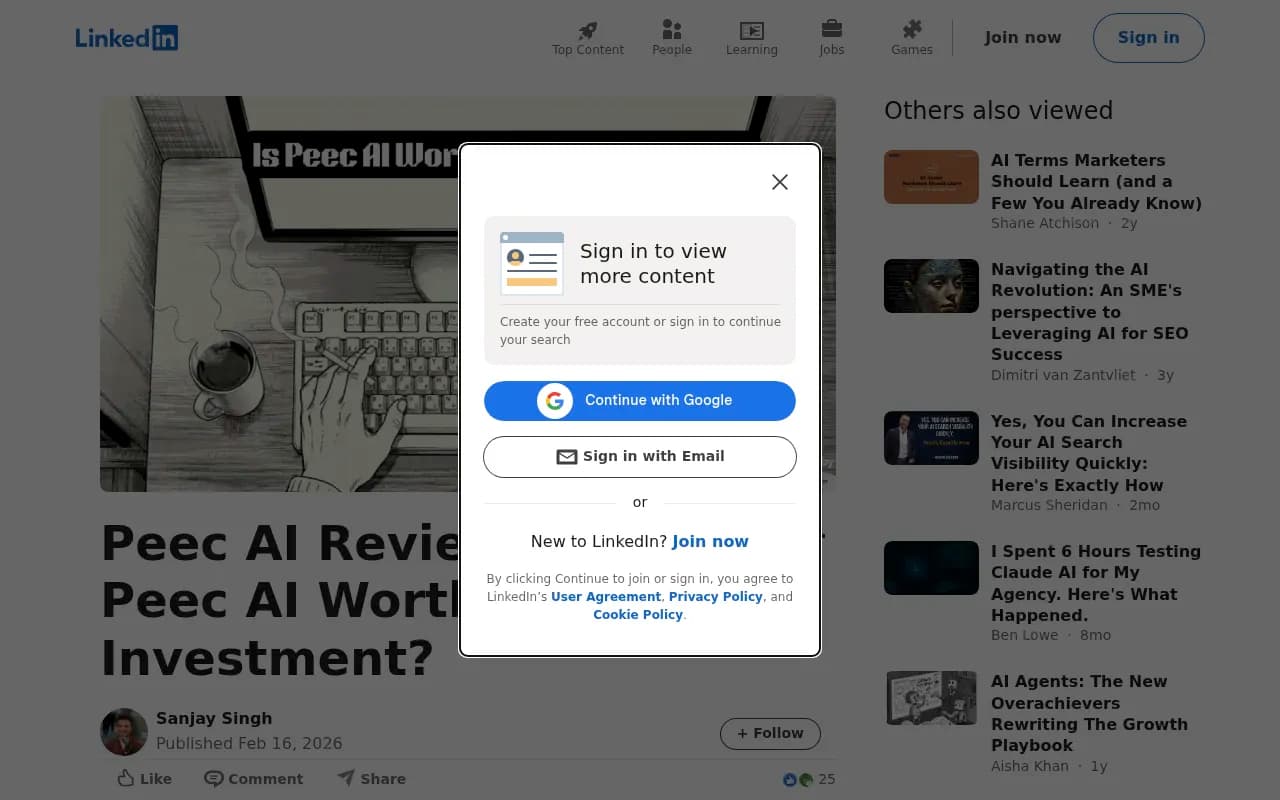Screen dimensions: 1280x800
Task: Open 'AI Agents: The New Overachievers' article
Action: 1089,713
